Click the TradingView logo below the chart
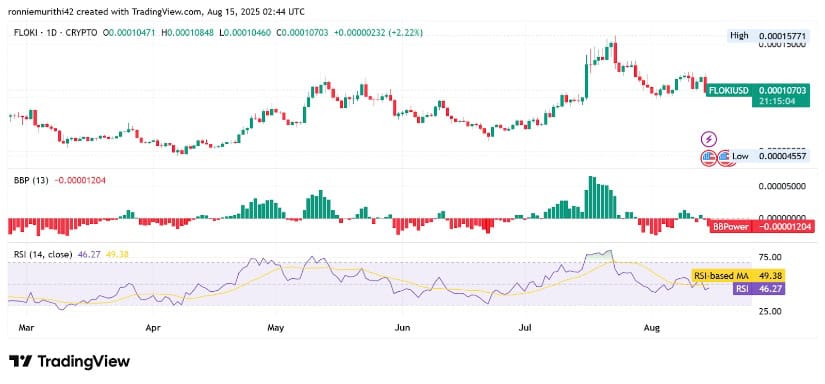Image resolution: width=825 pixels, height=384 pixels. click(69, 362)
